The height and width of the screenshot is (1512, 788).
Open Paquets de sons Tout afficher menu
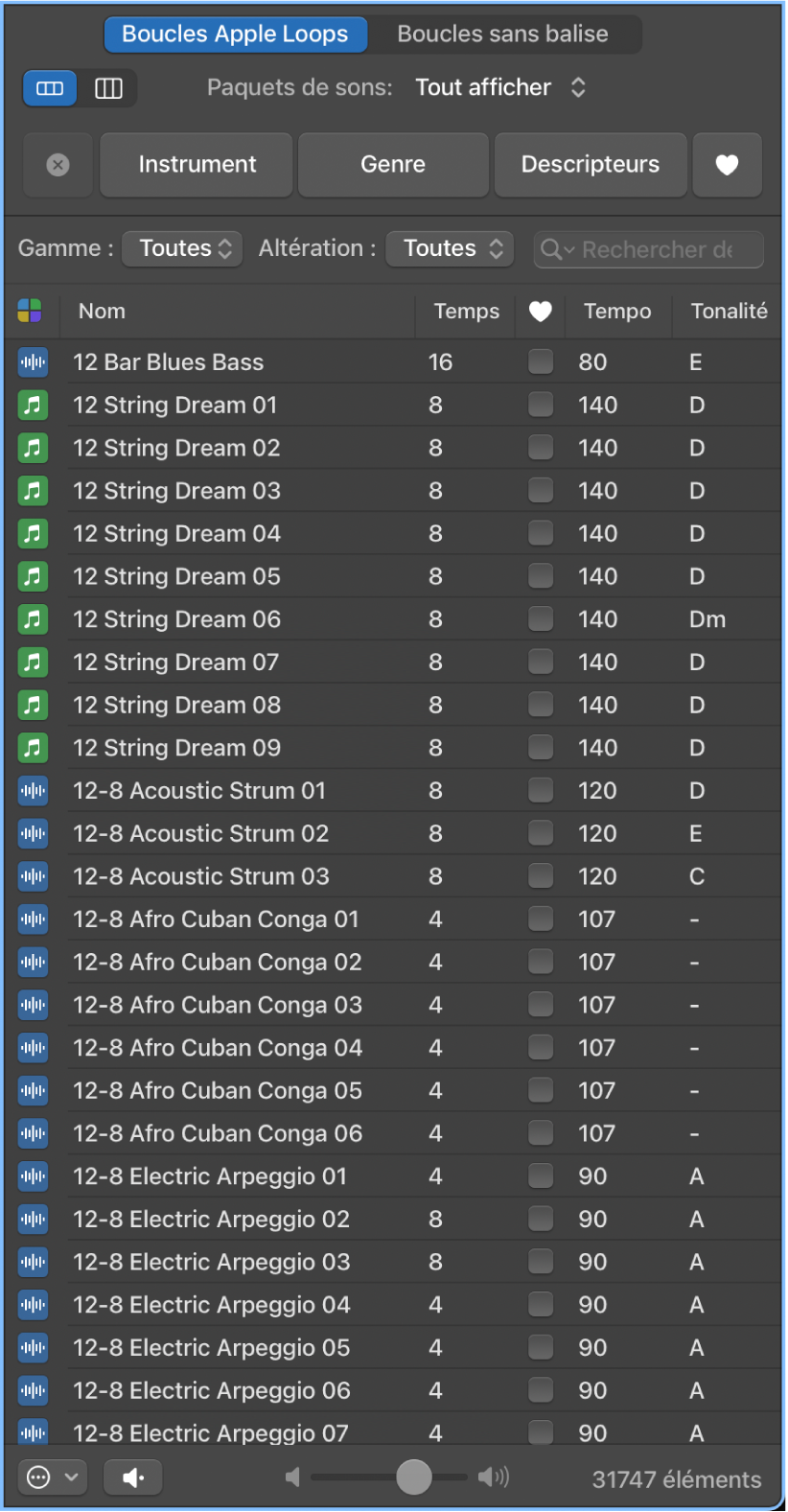(499, 87)
